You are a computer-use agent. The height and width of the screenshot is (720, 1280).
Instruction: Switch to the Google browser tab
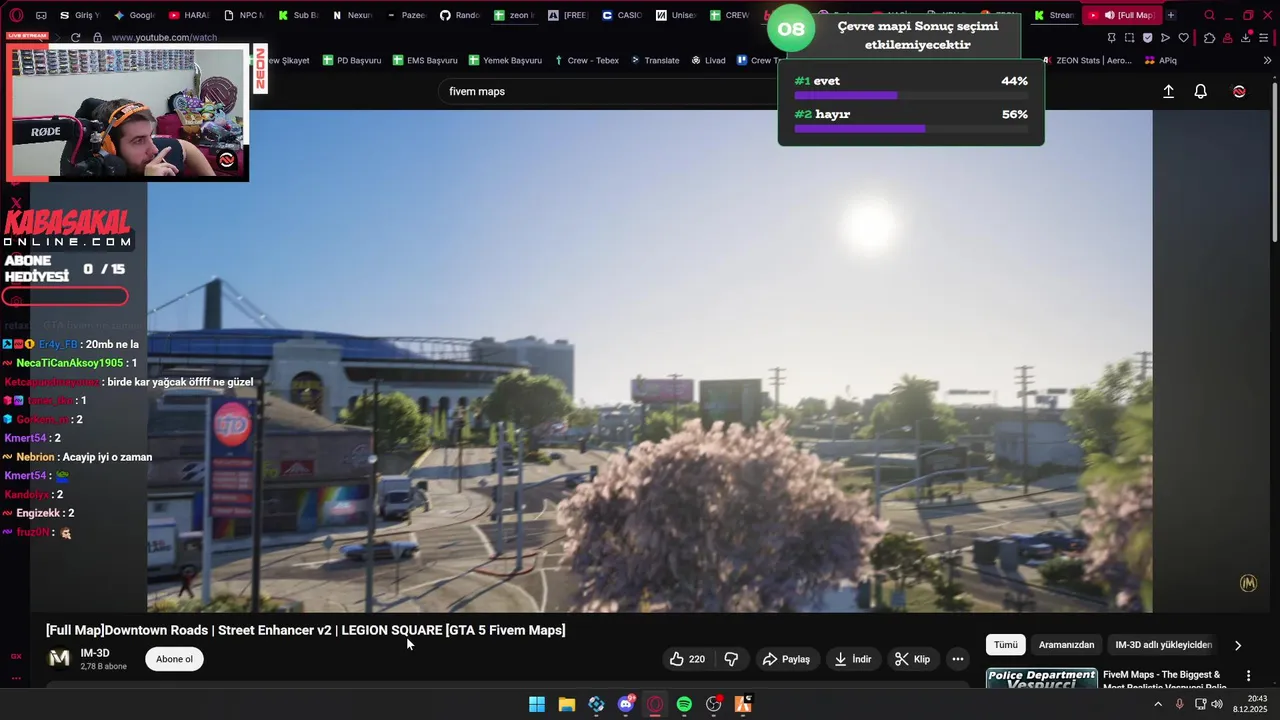pyautogui.click(x=134, y=15)
